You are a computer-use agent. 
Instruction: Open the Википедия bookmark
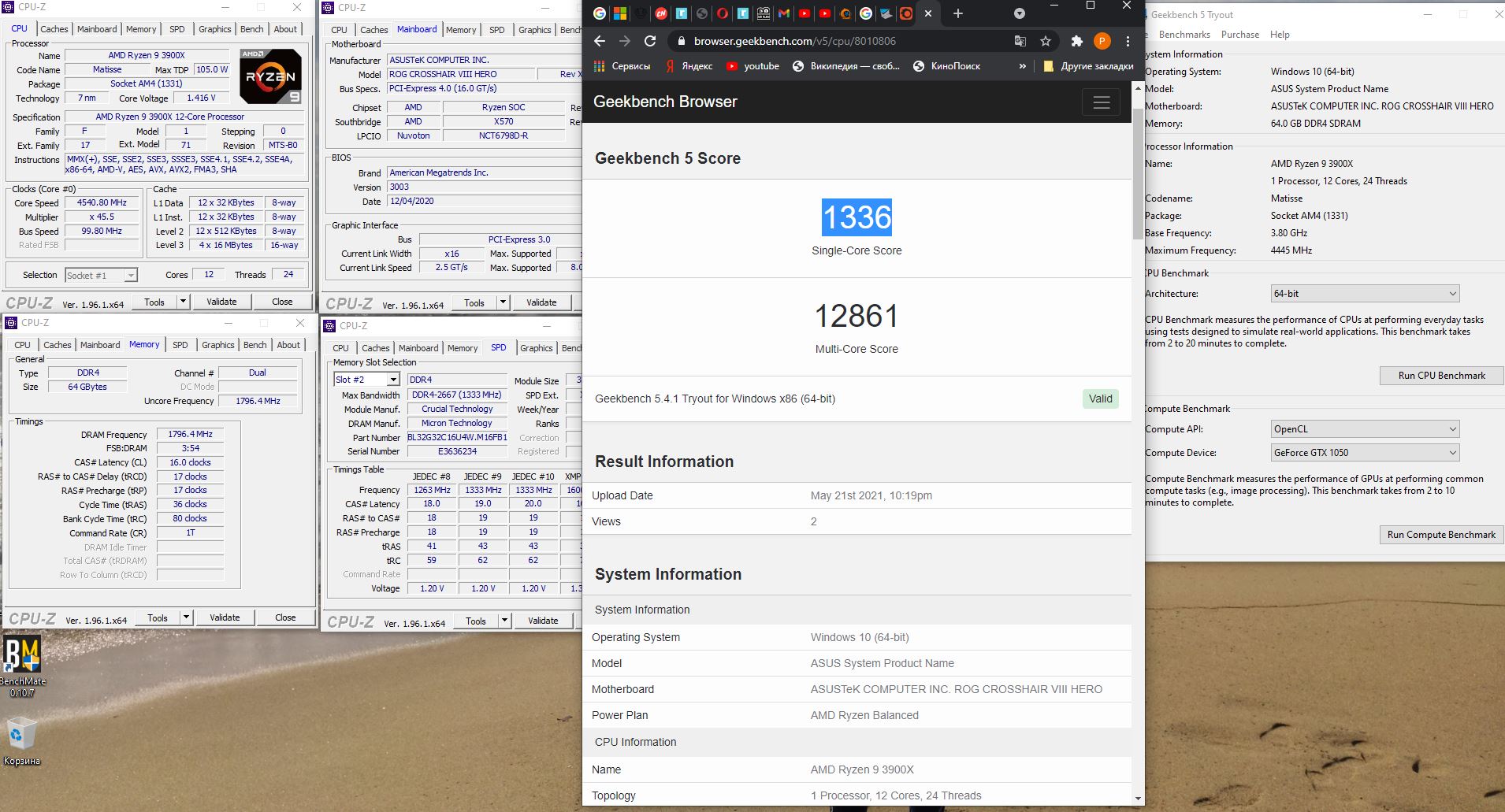pyautogui.click(x=846, y=66)
